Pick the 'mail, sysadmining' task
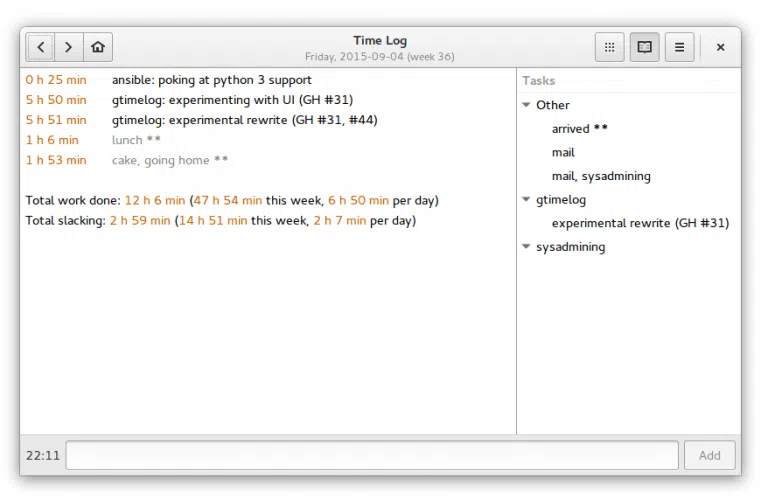768x499 pixels. [x=601, y=176]
